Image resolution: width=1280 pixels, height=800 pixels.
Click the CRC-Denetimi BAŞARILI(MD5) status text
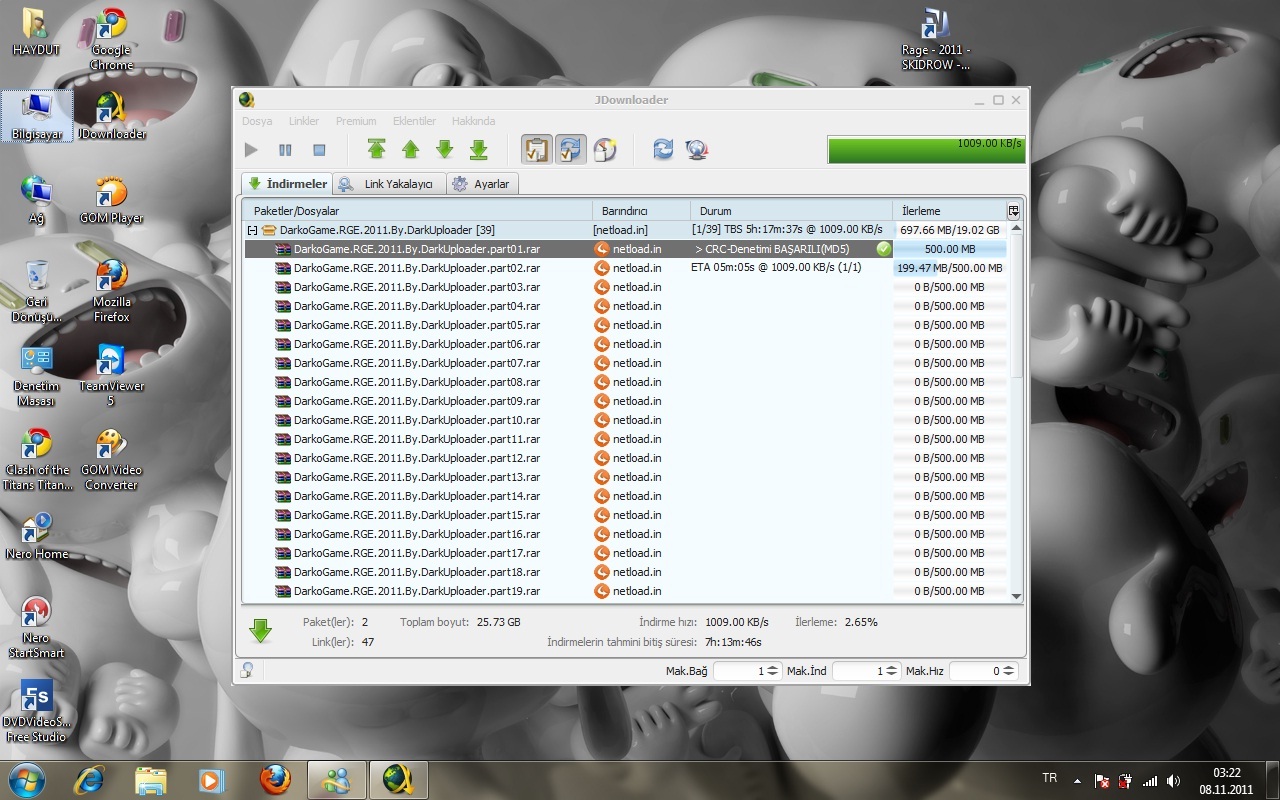(773, 249)
